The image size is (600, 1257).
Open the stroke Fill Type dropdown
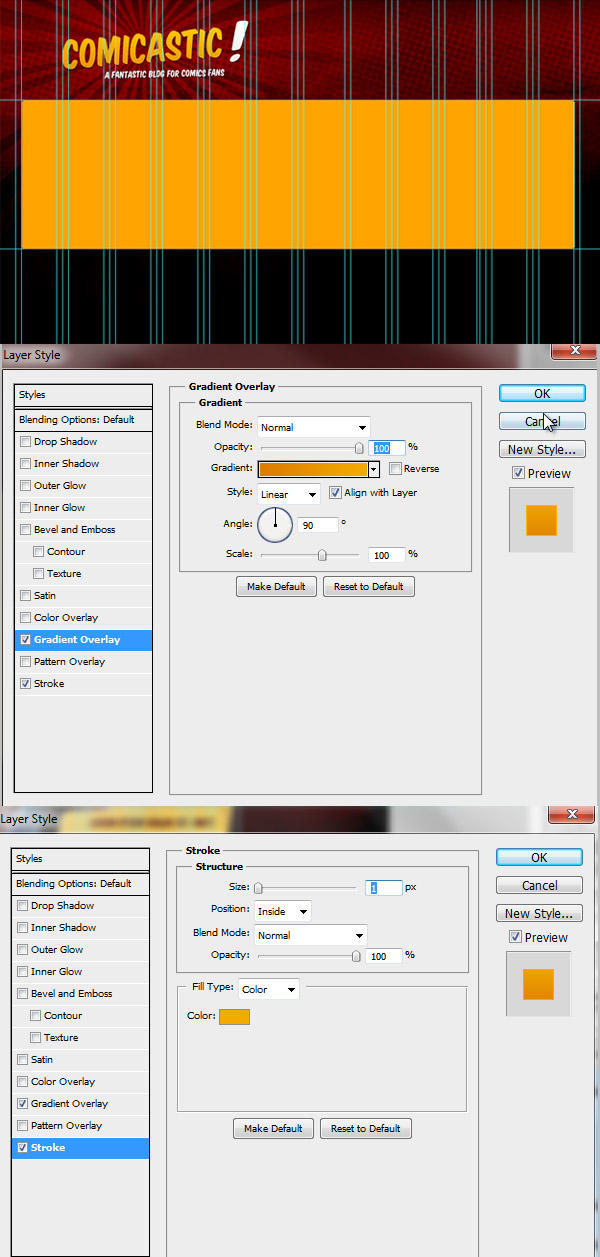pos(268,989)
